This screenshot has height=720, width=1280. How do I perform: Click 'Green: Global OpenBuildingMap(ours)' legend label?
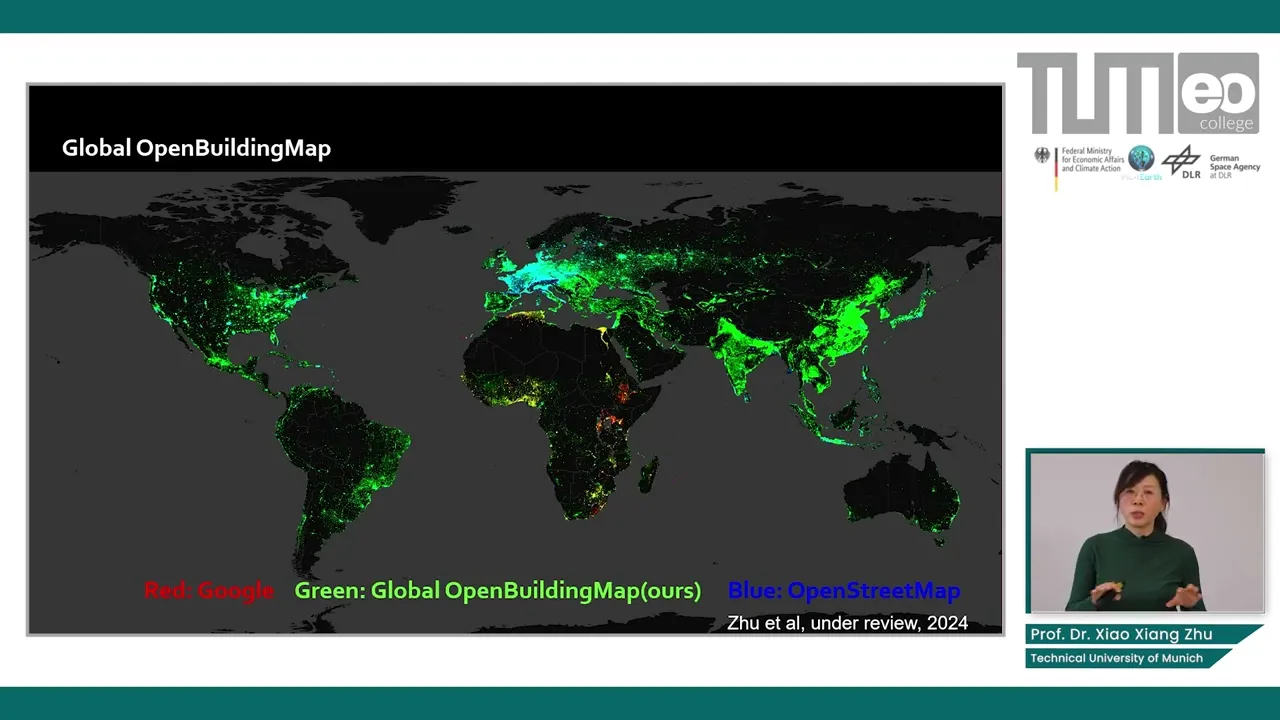(x=498, y=590)
